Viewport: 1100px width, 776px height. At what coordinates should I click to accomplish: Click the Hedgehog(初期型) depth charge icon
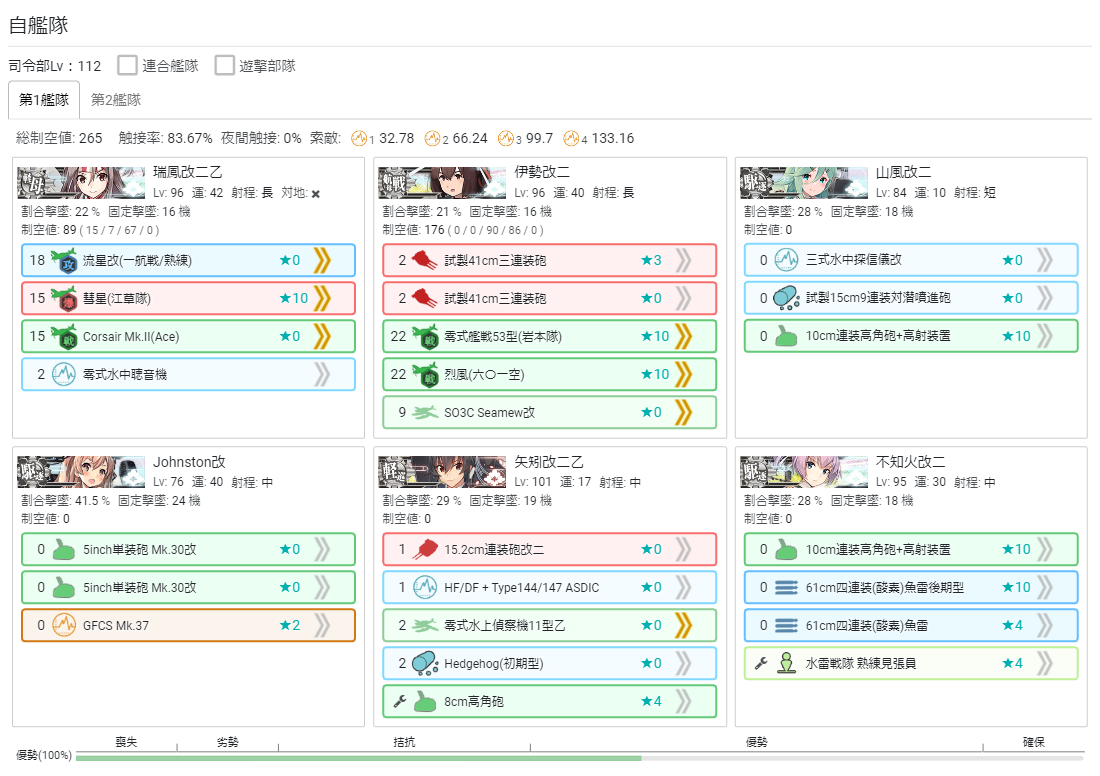click(425, 663)
